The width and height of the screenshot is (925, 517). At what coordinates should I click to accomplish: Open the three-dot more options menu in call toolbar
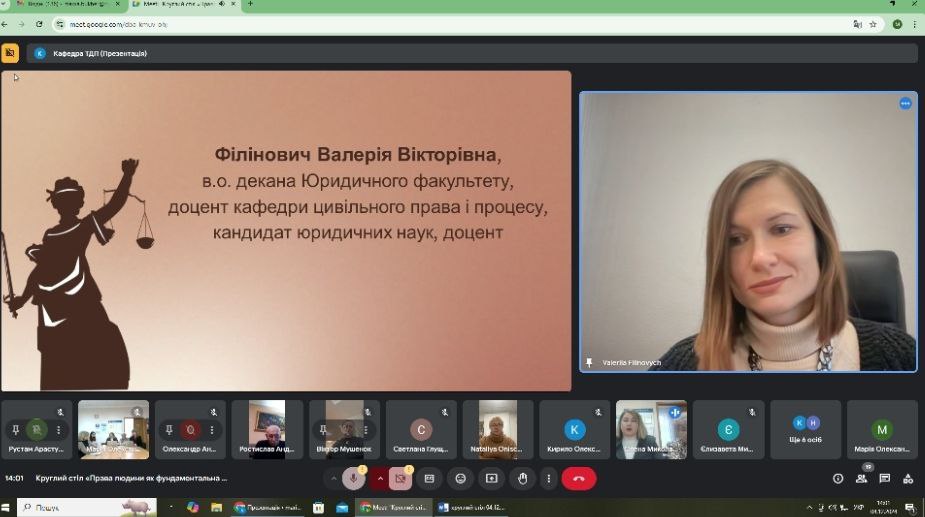click(548, 479)
